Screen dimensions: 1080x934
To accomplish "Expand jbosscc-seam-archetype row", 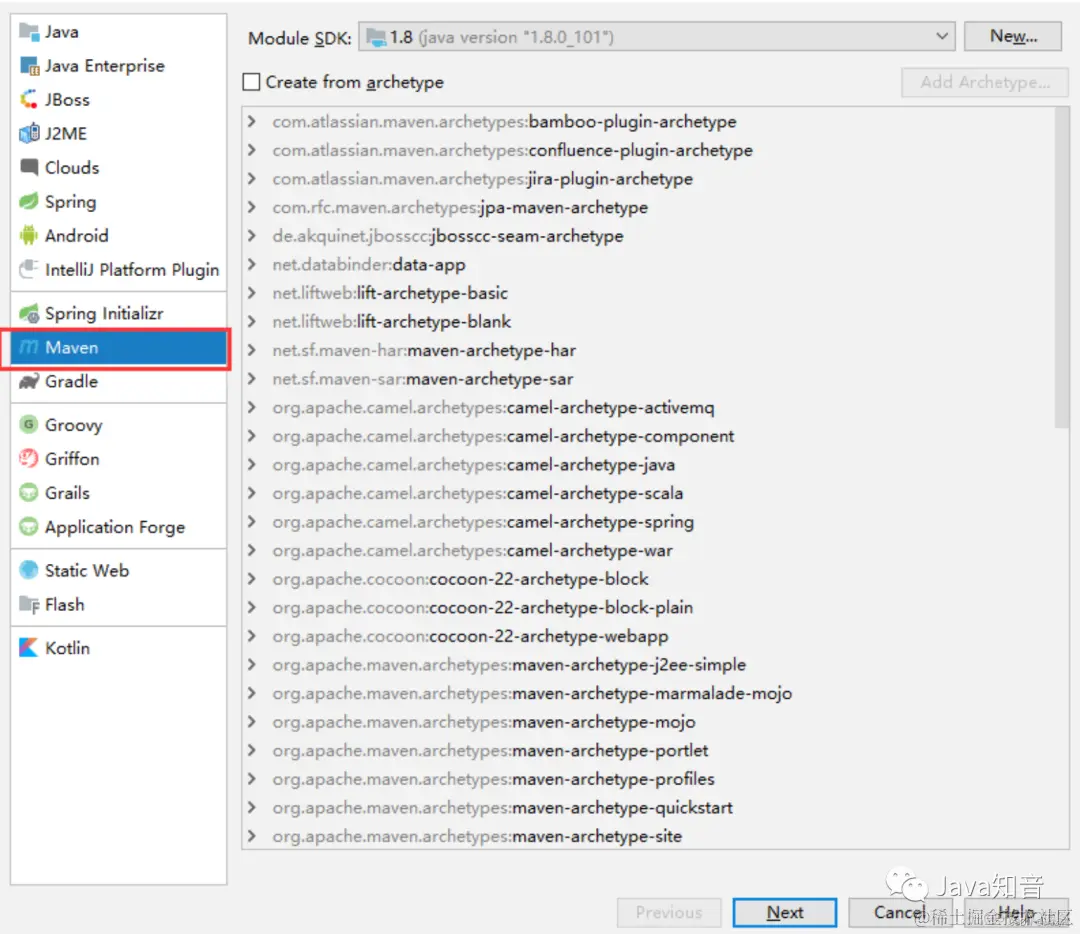I will (x=252, y=236).
